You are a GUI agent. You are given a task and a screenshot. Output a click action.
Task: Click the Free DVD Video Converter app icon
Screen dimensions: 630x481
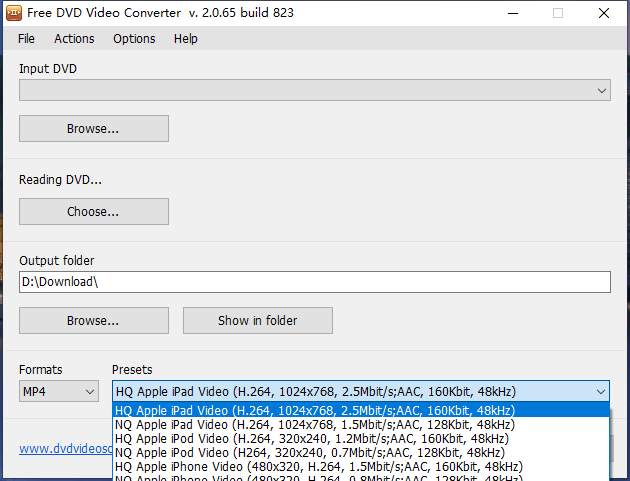(x=14, y=13)
